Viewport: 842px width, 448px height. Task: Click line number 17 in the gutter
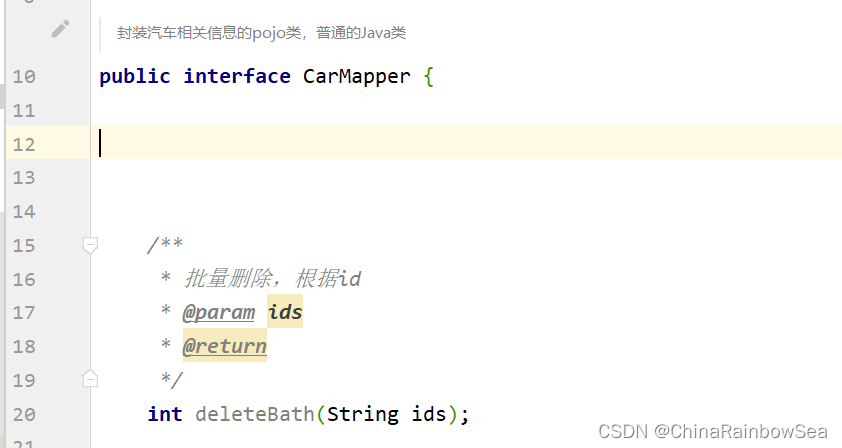[x=23, y=313]
